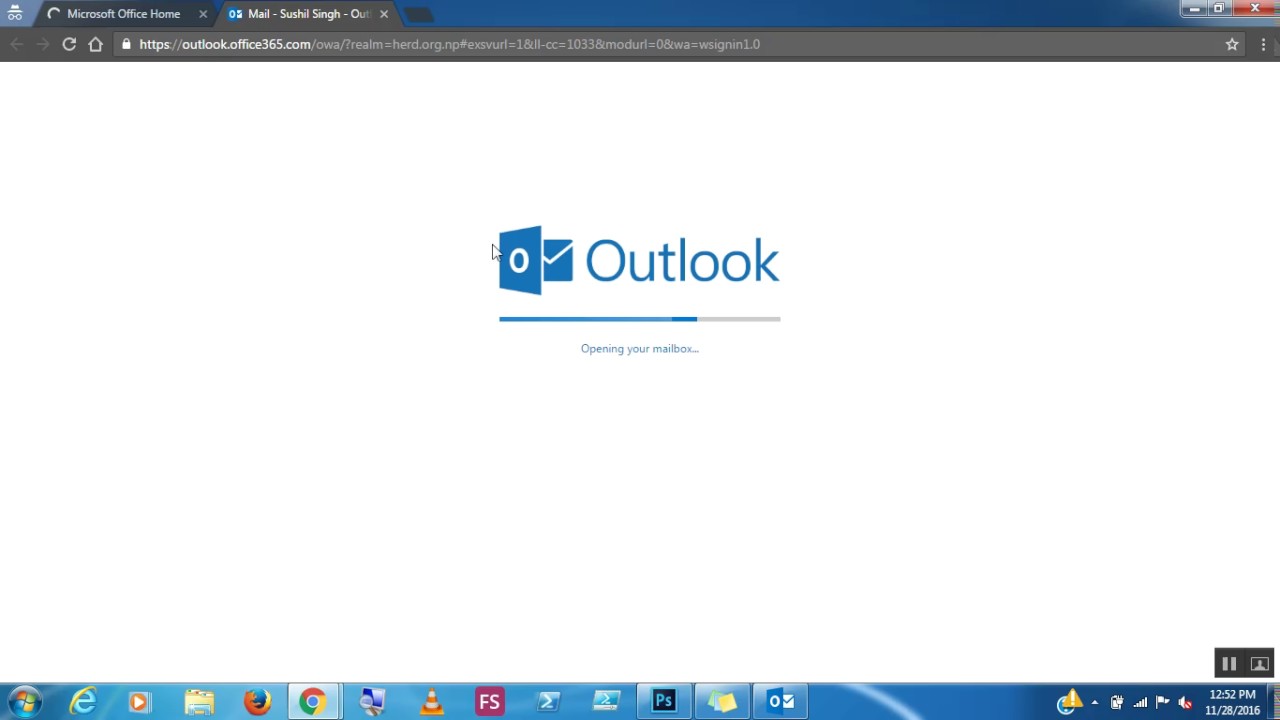Viewport: 1280px width, 720px height.
Task: Close the Mail - Sushil Singh tab
Action: [384, 14]
